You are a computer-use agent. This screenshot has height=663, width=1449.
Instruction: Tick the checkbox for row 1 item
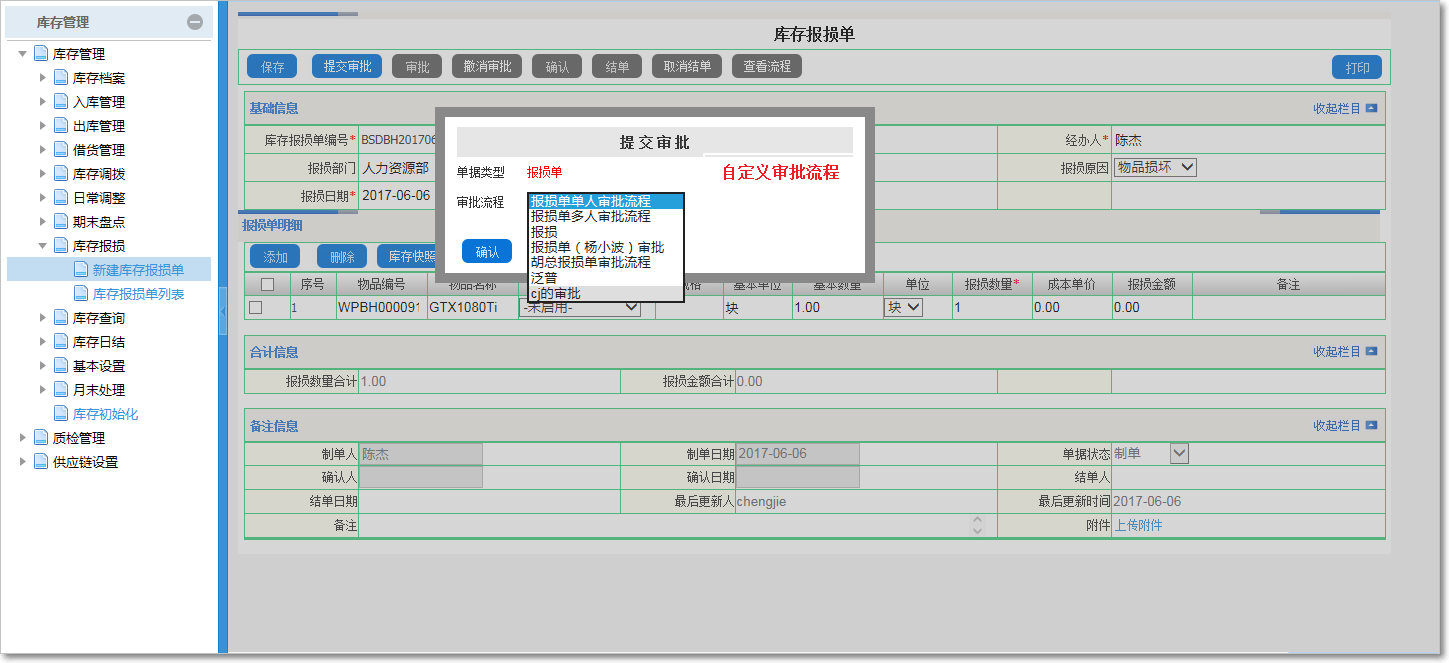click(x=256, y=308)
